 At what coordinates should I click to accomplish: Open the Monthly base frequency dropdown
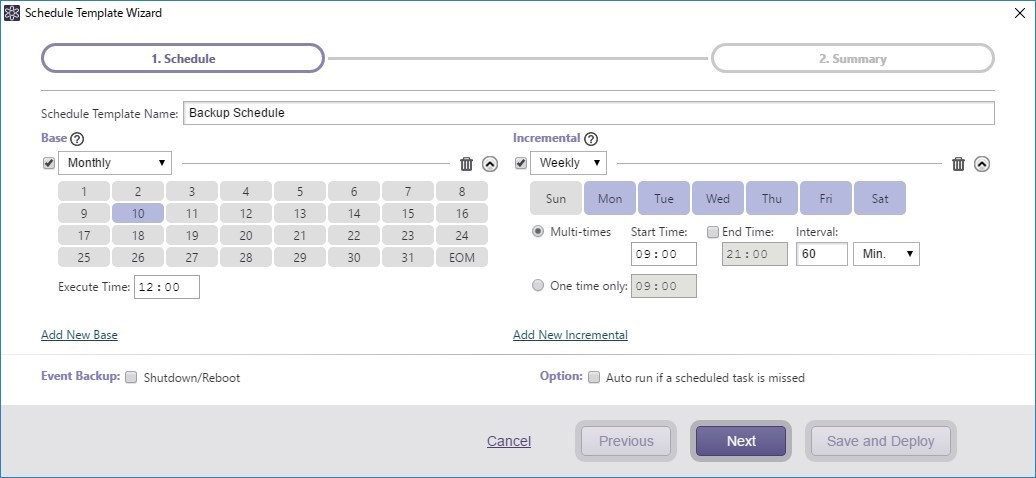pos(115,163)
